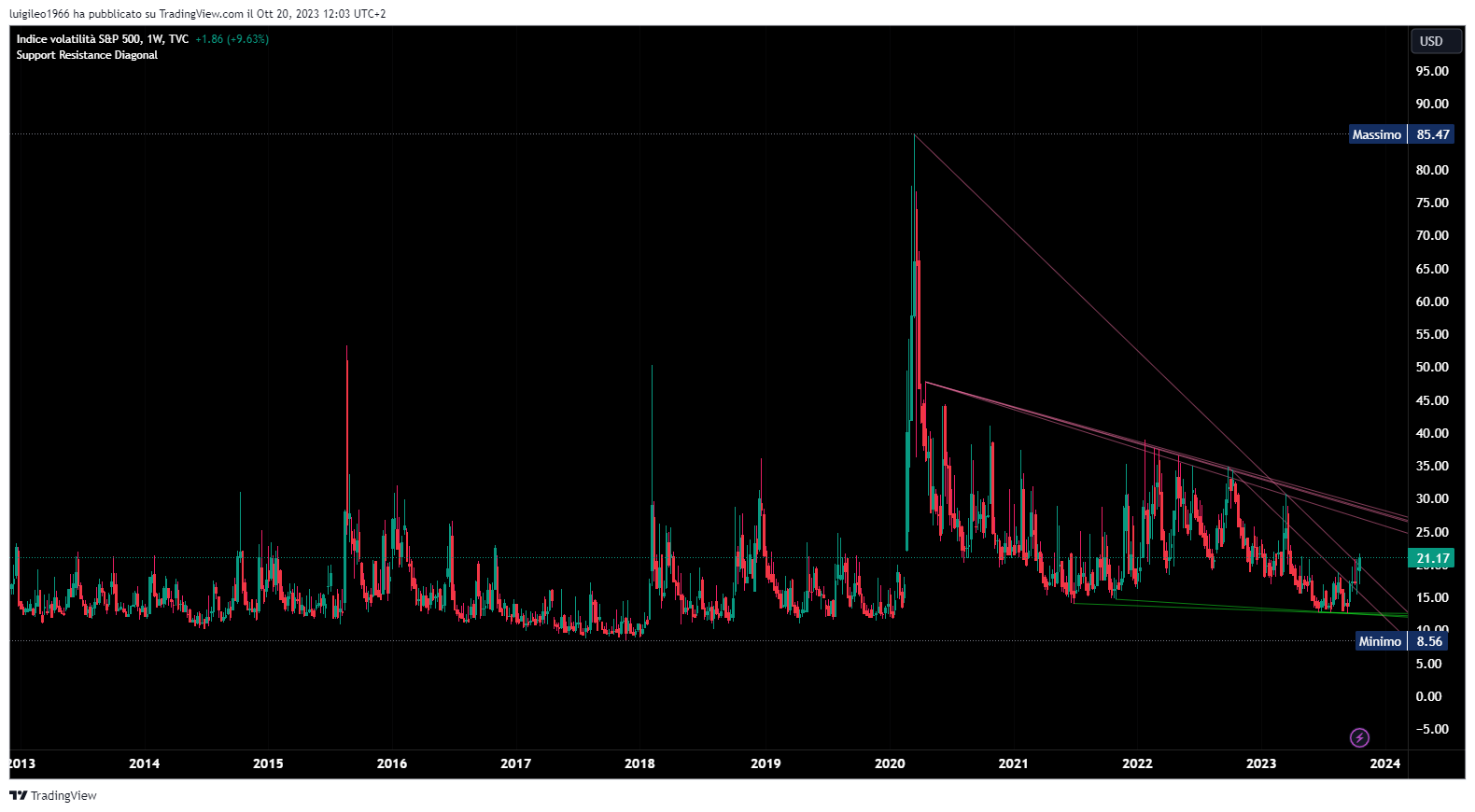This screenshot has width=1475, height=812.
Task: Click the 75.00 price scale value
Action: point(1432,203)
